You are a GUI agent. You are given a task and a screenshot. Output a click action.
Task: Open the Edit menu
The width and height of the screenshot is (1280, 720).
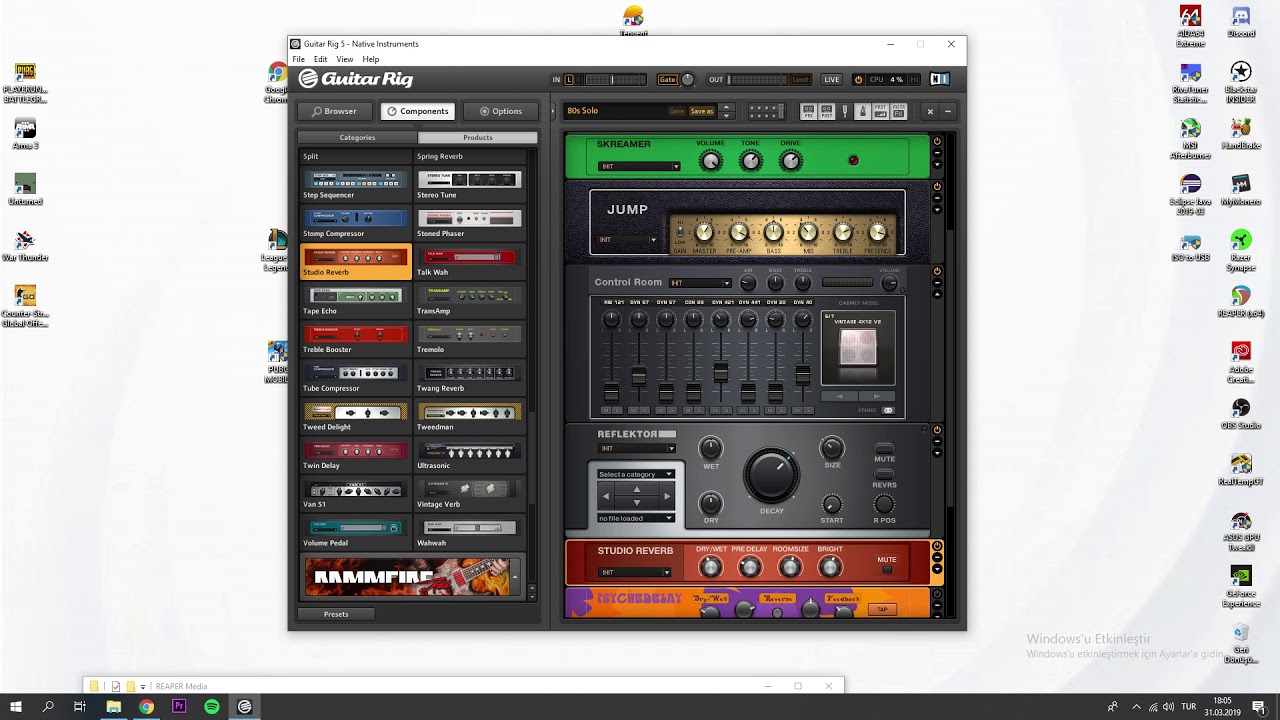[x=320, y=59]
